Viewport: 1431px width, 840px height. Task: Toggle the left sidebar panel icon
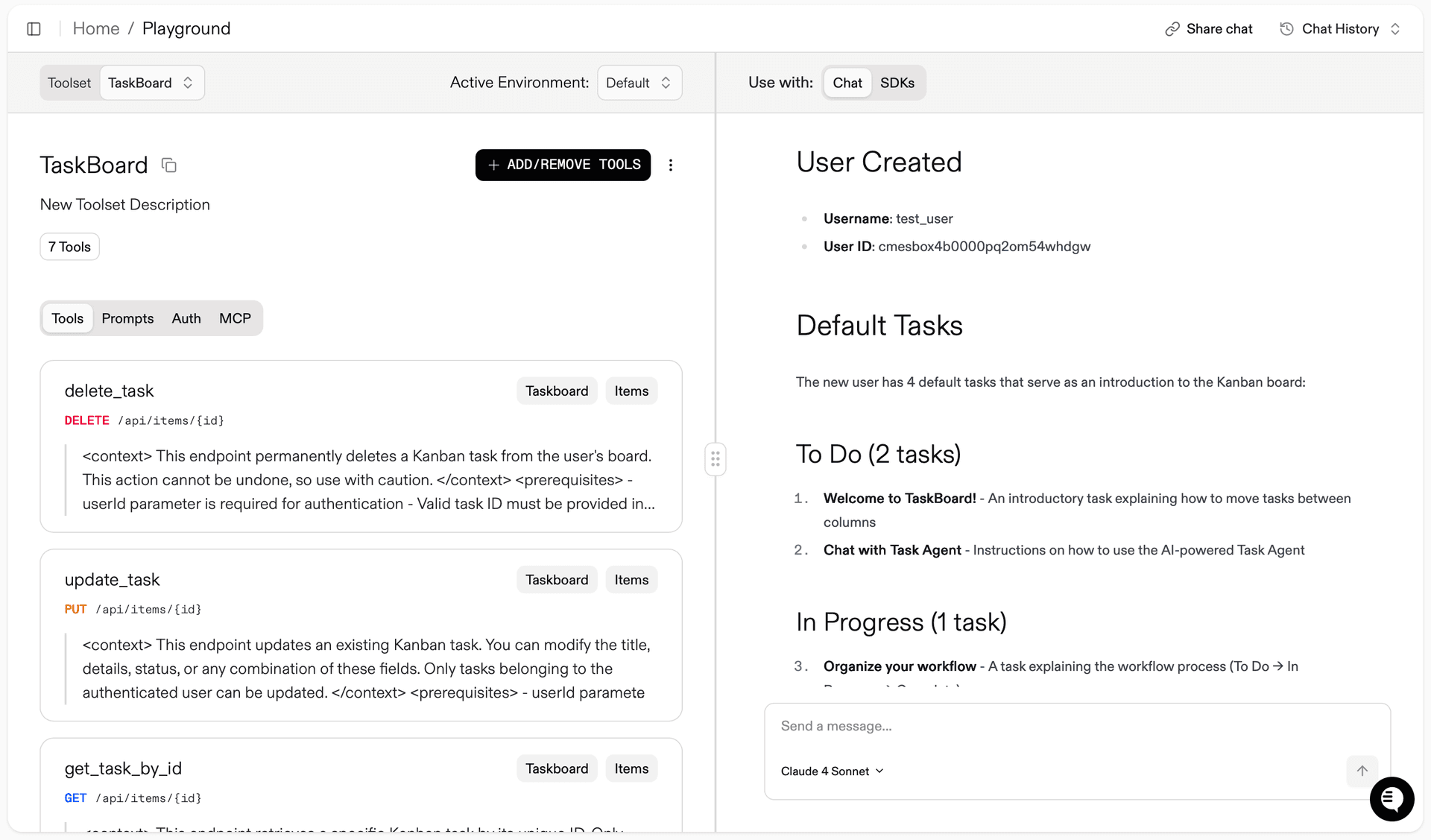point(34,28)
